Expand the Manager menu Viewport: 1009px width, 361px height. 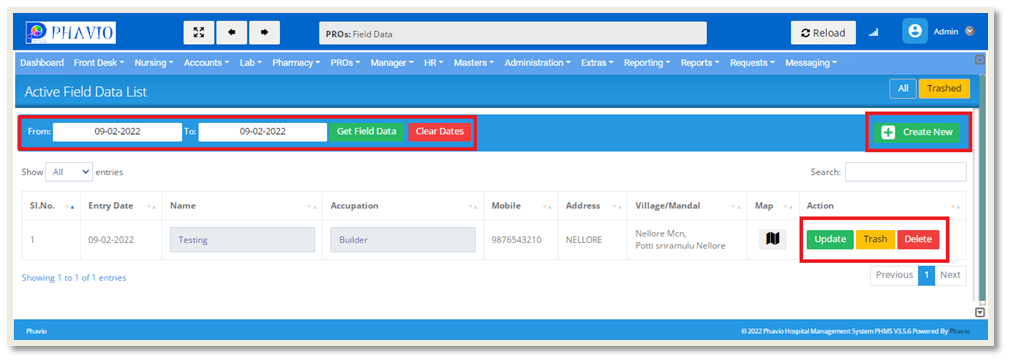(392, 62)
